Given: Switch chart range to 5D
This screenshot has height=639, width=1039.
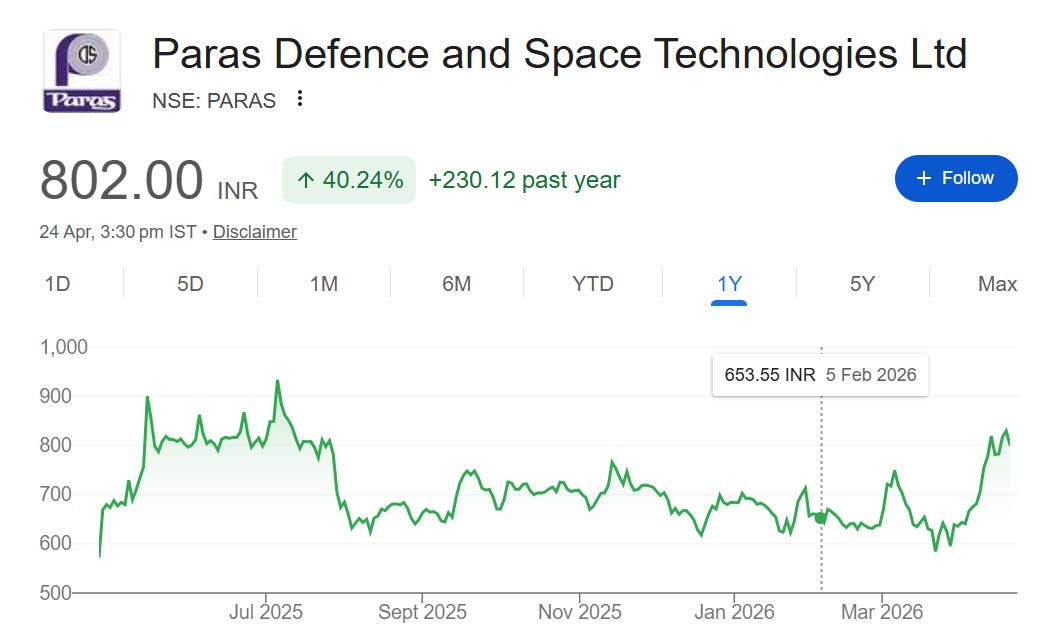Looking at the screenshot, I should click(190, 284).
